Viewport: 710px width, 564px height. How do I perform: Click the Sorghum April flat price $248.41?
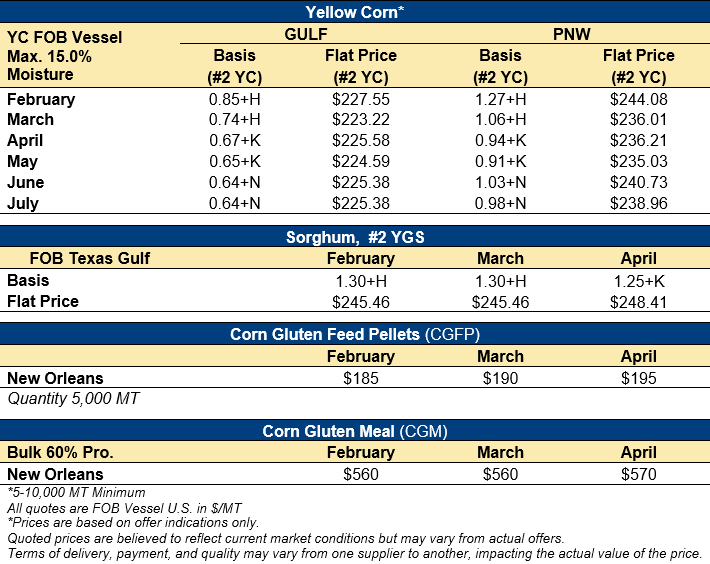tap(638, 301)
